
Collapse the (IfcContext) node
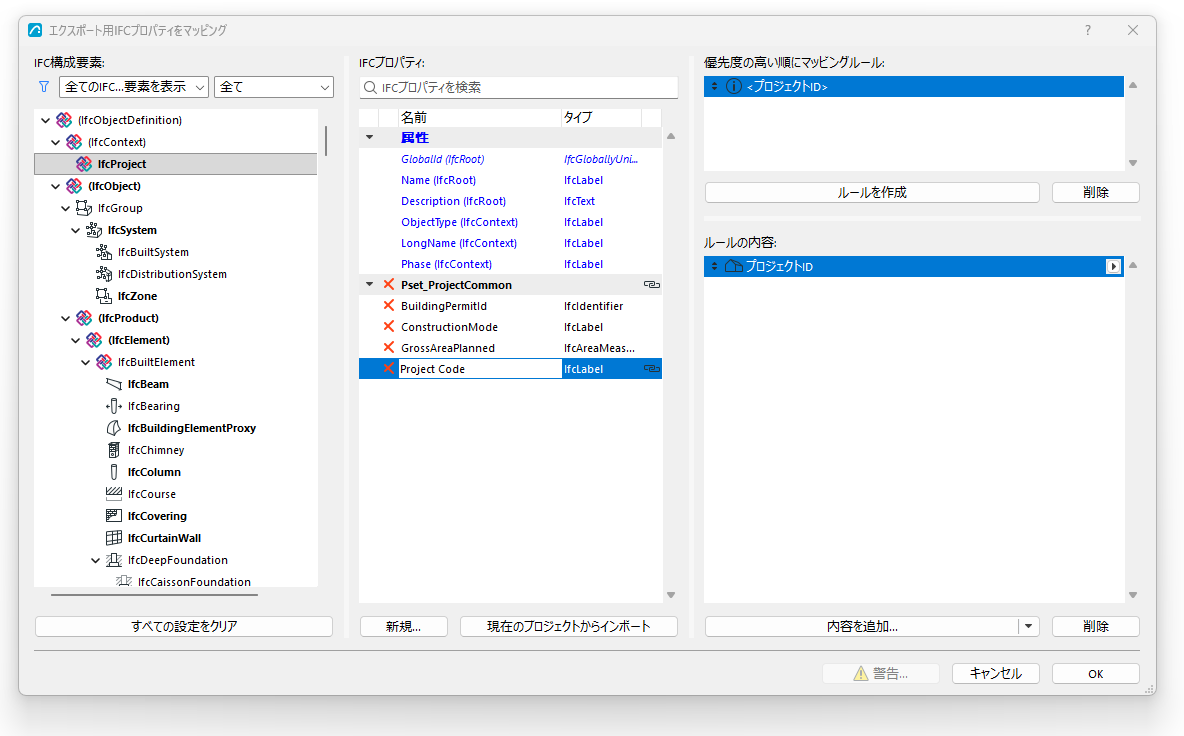pyautogui.click(x=55, y=142)
